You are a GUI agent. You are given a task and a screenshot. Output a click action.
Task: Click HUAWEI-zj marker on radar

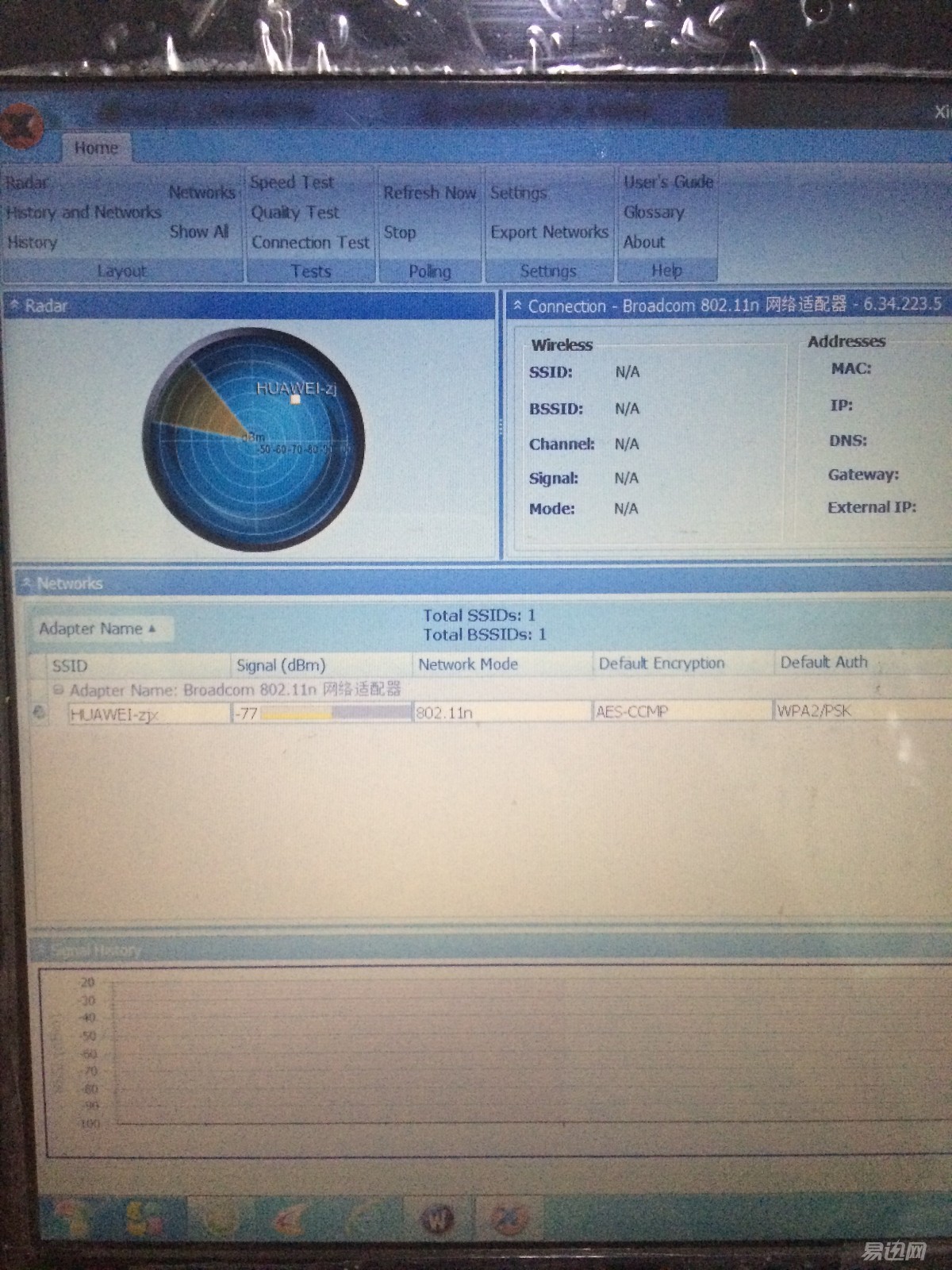pos(295,399)
